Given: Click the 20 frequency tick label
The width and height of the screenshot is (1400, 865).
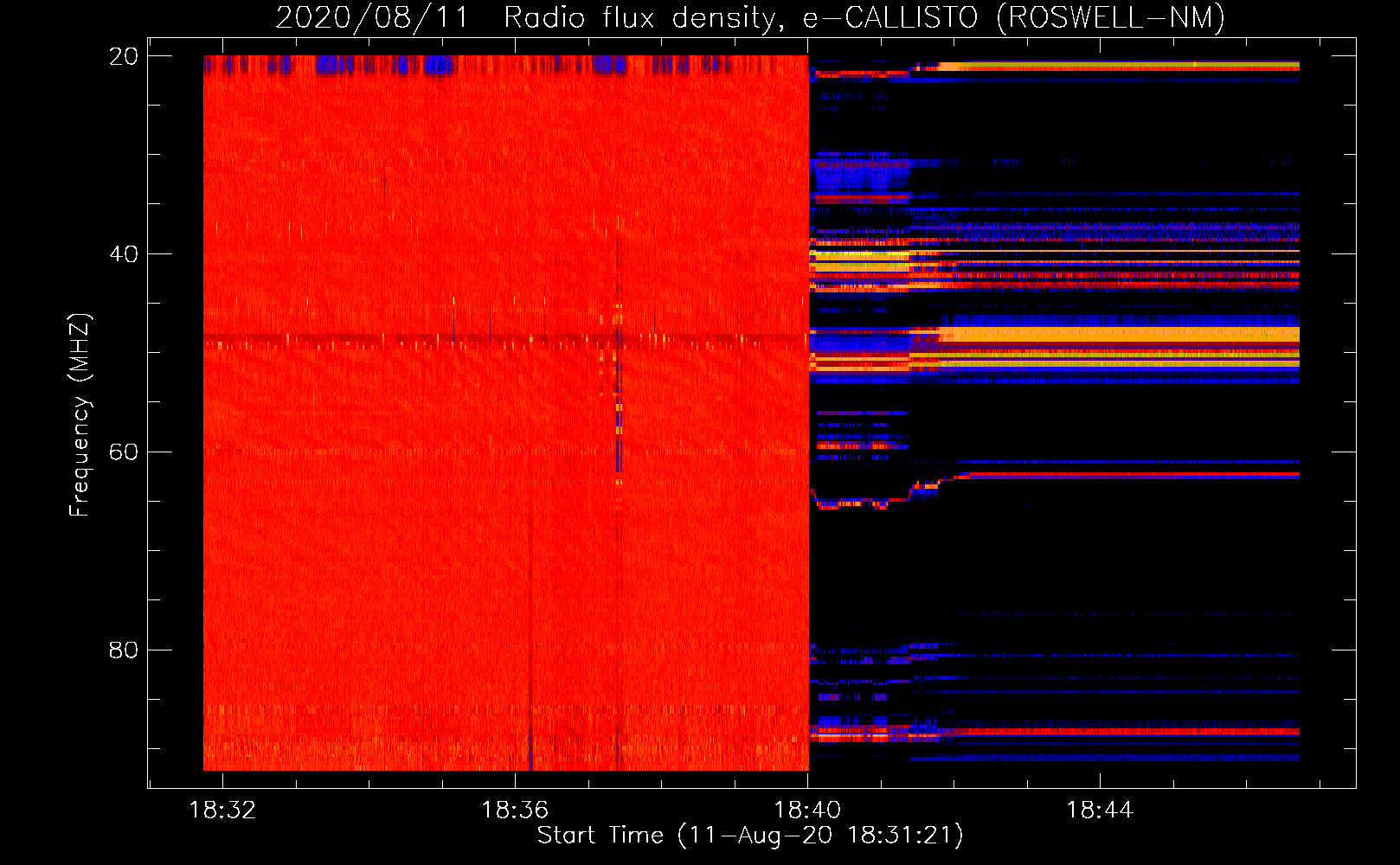Looking at the screenshot, I should pyautogui.click(x=124, y=56).
